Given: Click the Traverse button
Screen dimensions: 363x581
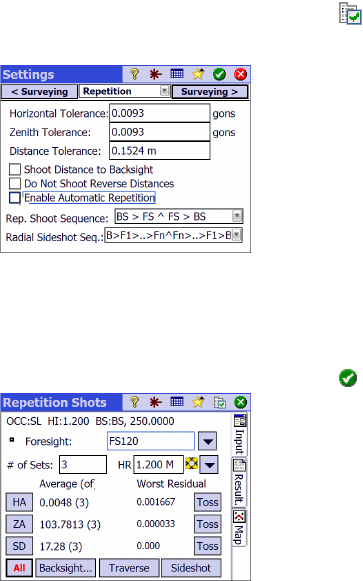Looking at the screenshot, I should pos(129,568).
